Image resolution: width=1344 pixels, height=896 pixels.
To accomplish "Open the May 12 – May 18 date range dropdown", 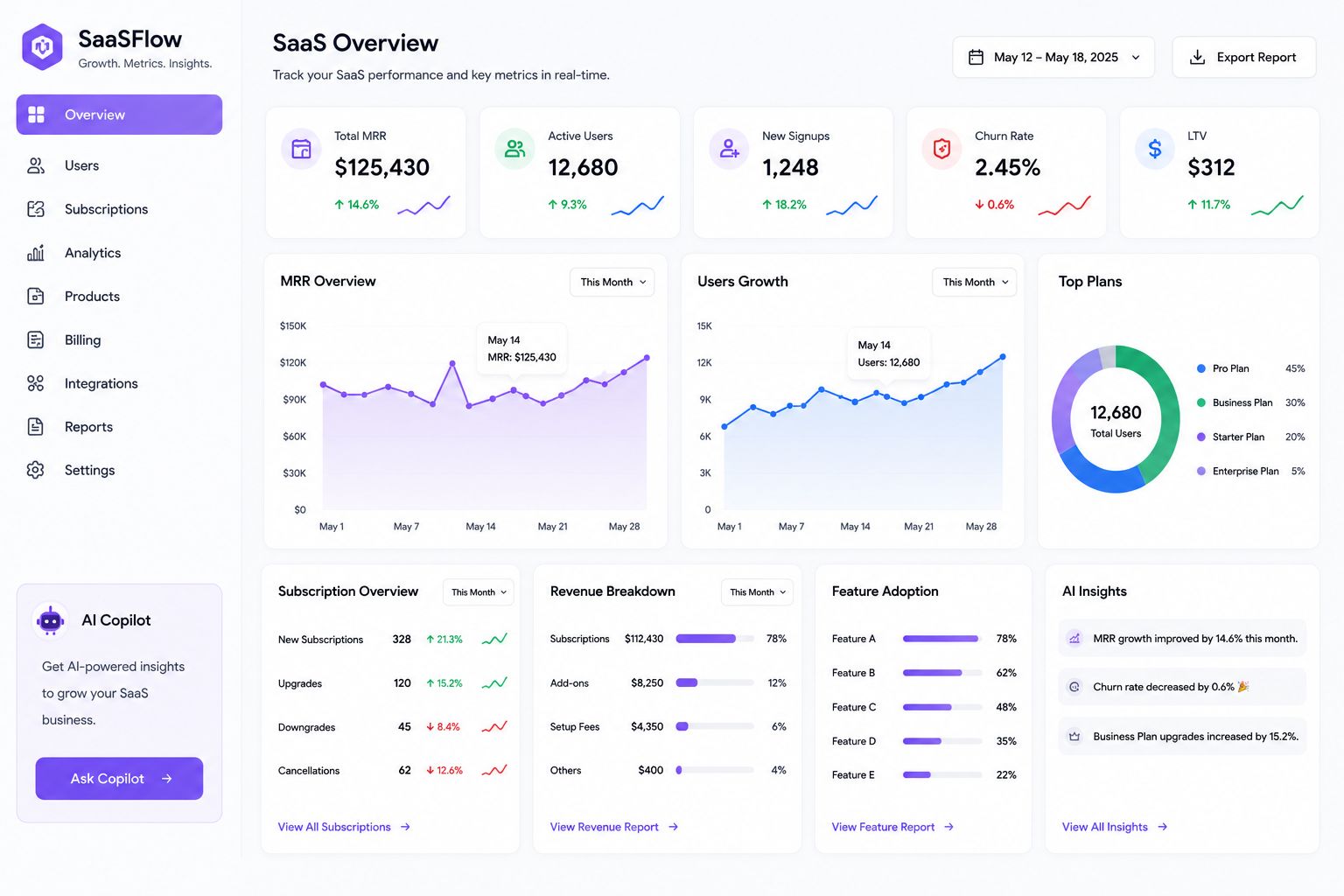I will (x=1053, y=57).
